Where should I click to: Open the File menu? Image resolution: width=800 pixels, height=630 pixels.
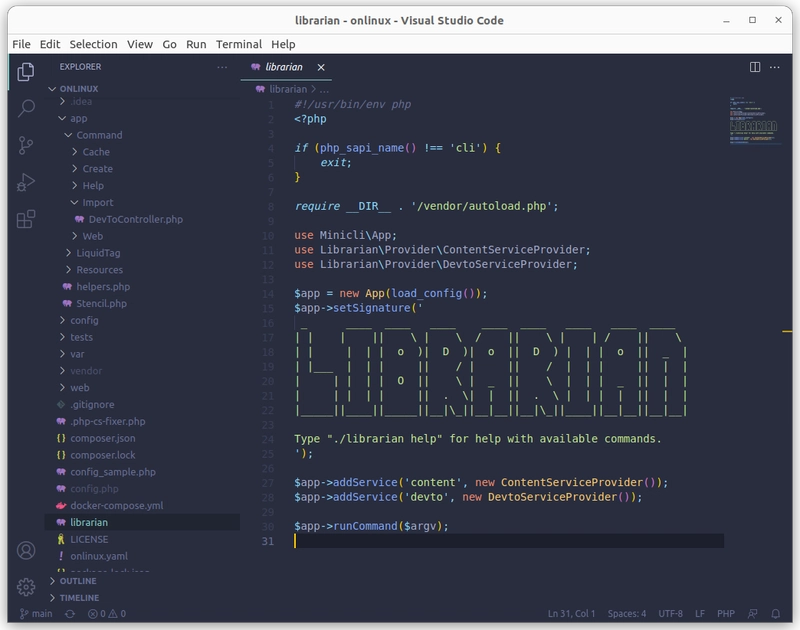point(21,44)
